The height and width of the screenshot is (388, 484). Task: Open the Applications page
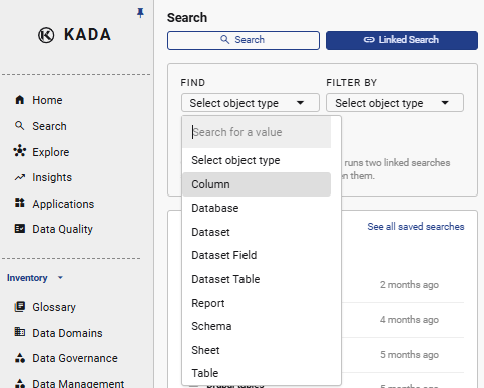click(x=63, y=204)
